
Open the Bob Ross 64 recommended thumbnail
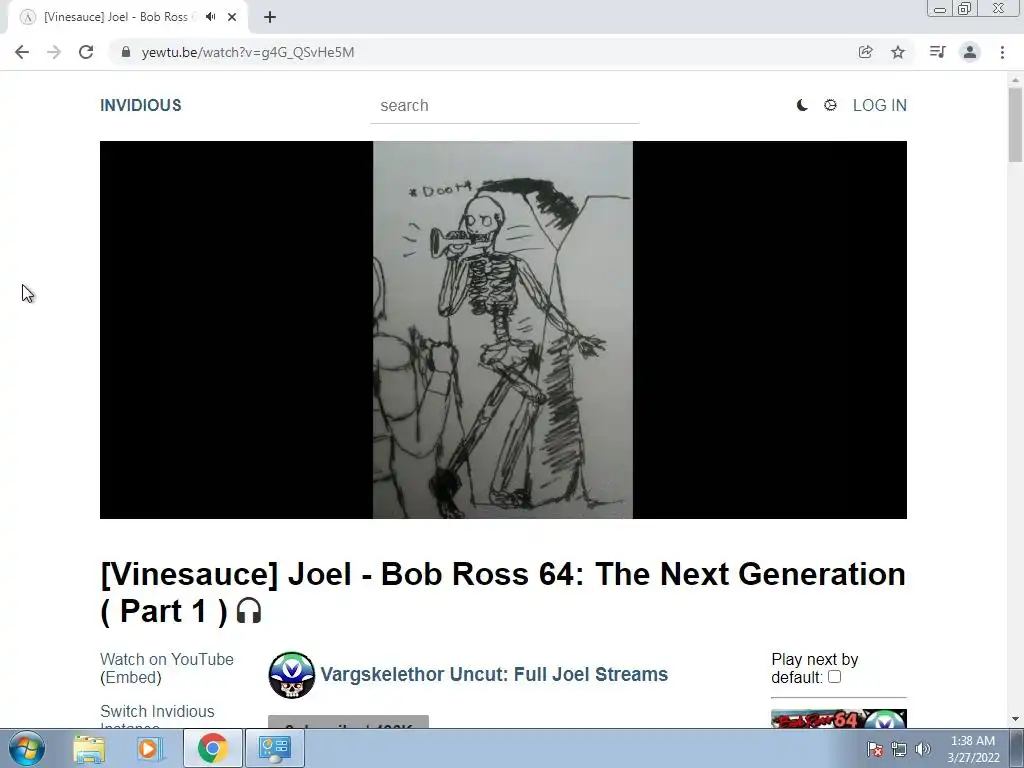click(x=839, y=719)
